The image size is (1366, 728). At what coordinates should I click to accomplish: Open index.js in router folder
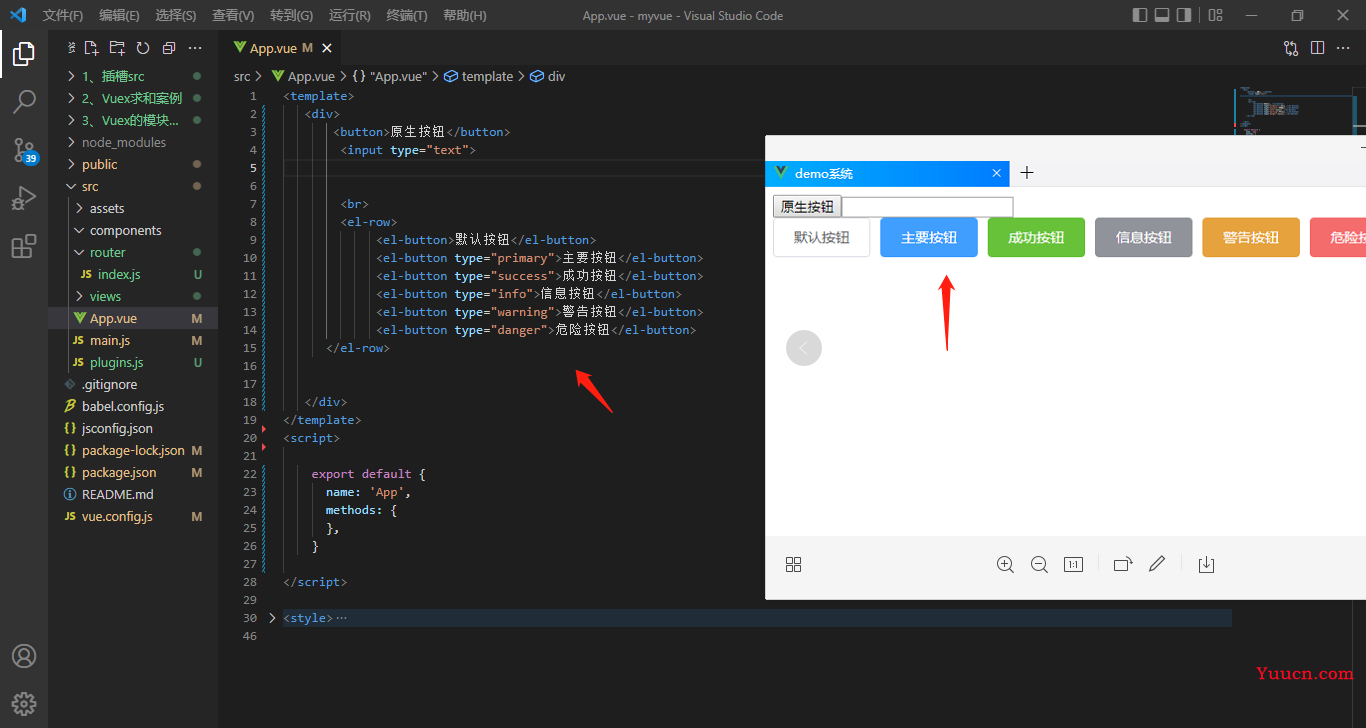[x=133, y=274]
